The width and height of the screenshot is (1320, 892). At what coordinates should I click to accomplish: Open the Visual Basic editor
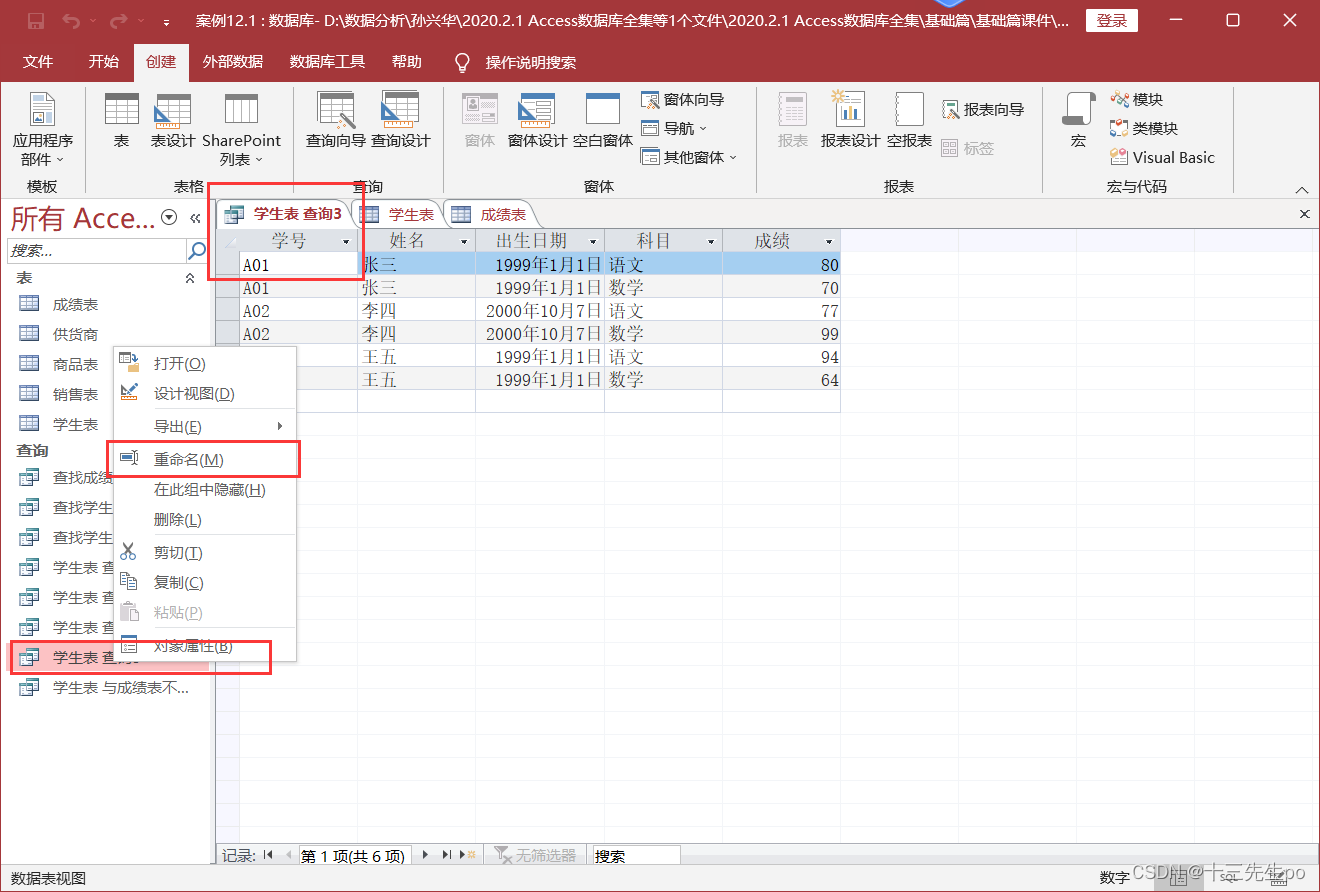coord(1162,157)
